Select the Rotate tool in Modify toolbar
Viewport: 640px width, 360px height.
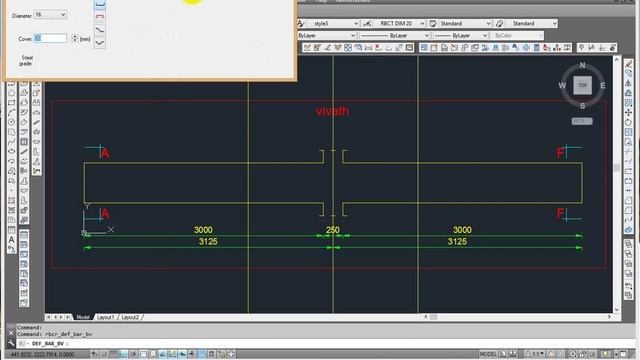[x=629, y=122]
